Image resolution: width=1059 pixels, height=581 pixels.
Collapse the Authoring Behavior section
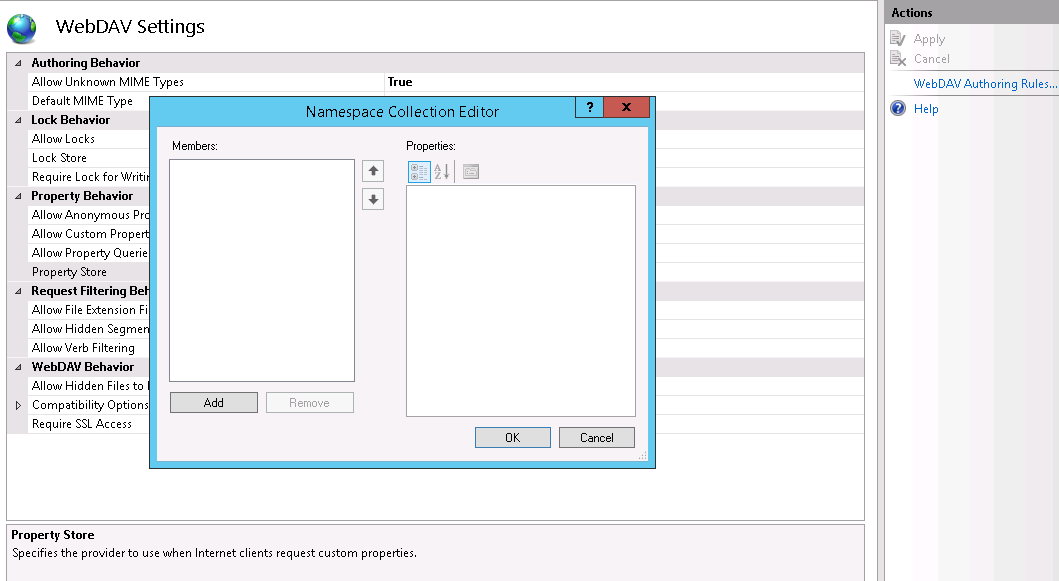pyautogui.click(x=18, y=63)
